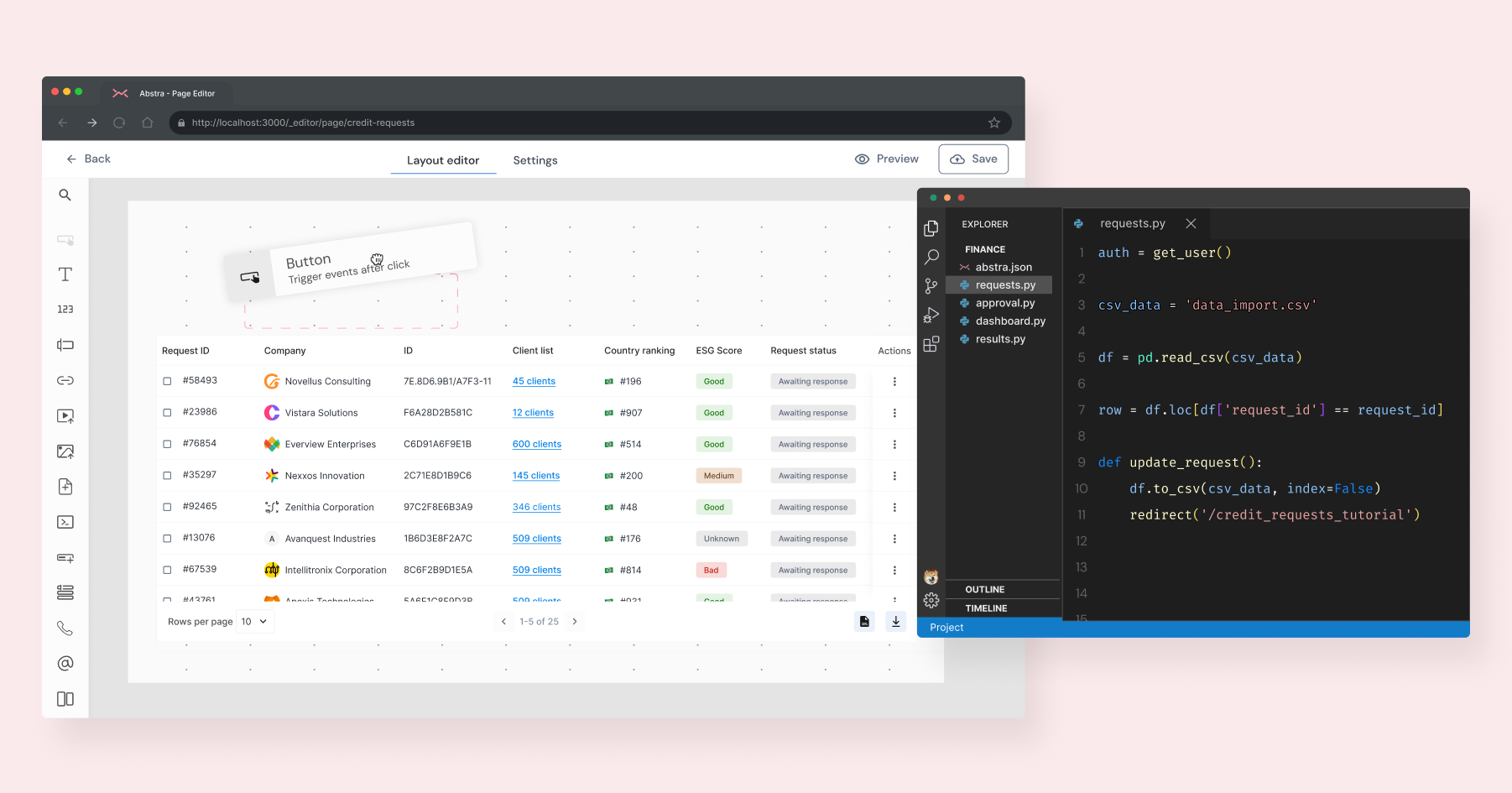This screenshot has height=793, width=1512.
Task: Check the checkbox for request #58493
Action: [x=166, y=380]
